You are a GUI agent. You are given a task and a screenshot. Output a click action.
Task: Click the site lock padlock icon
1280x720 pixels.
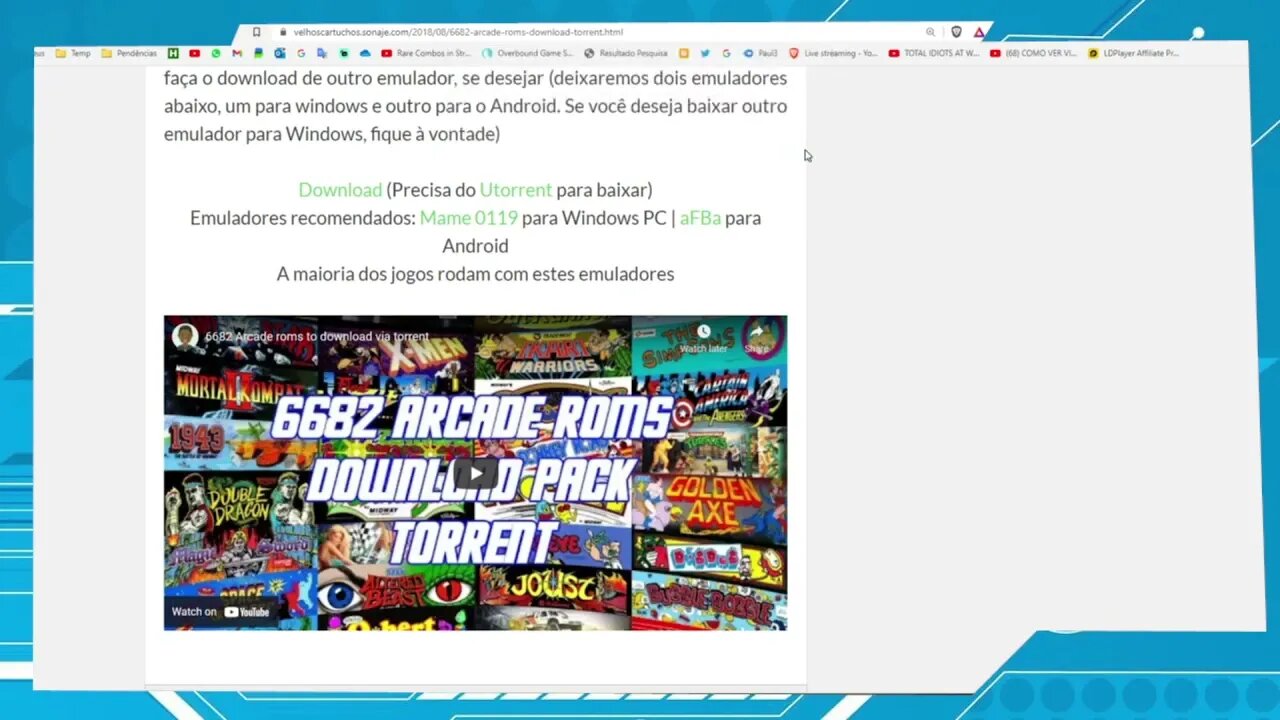click(282, 32)
